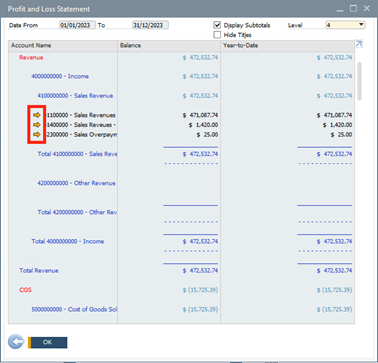Open link arrow for Sales Overpayment row

click(37, 134)
